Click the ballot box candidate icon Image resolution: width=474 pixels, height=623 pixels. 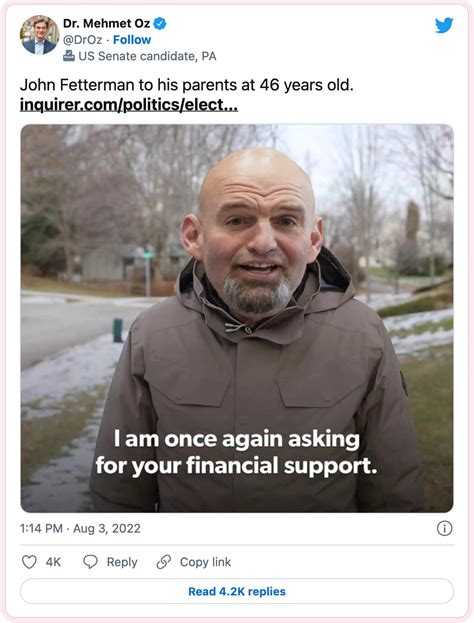[69, 56]
